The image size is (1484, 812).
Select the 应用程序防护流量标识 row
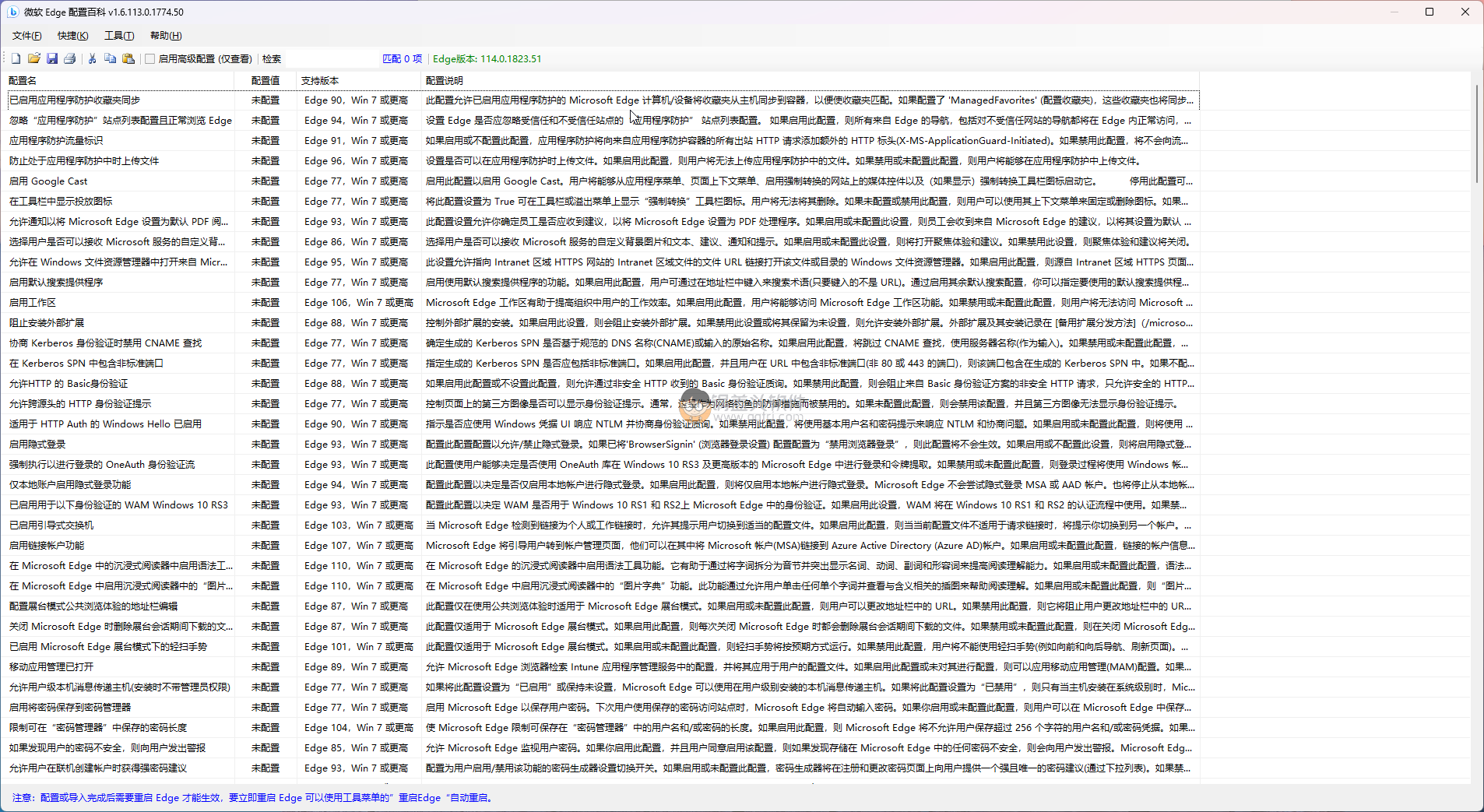point(603,141)
